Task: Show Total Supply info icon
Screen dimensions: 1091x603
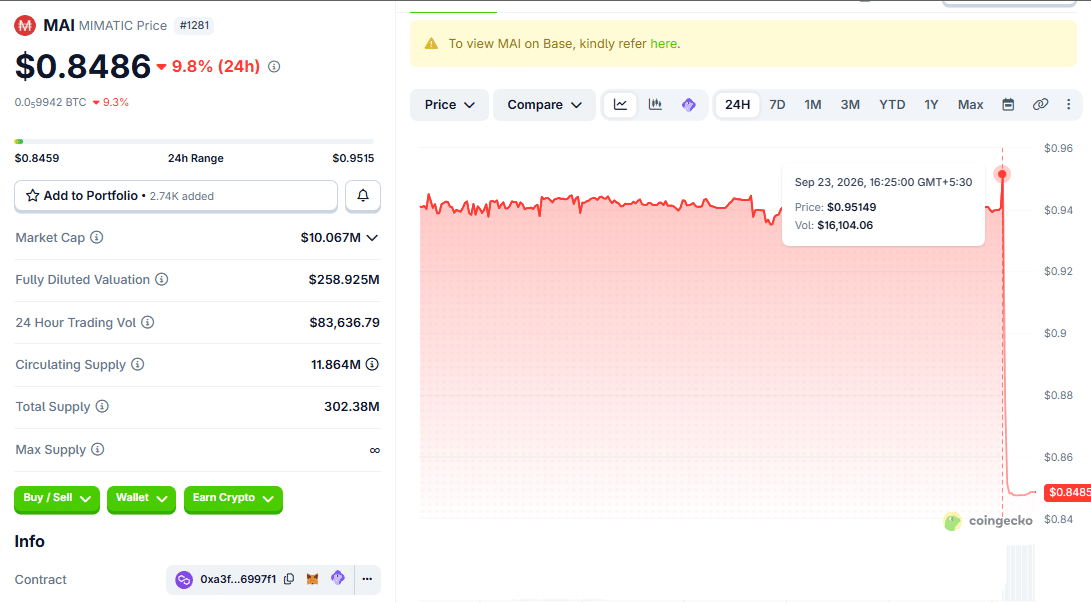Action: click(102, 406)
